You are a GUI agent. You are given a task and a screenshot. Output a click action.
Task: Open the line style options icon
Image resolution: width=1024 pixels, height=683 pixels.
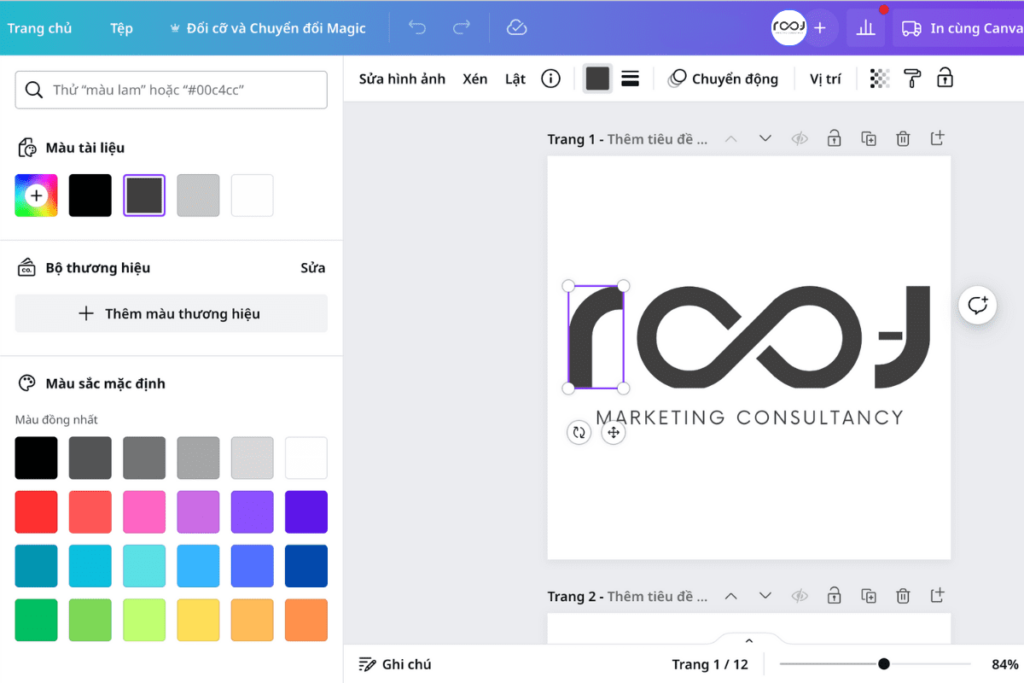click(x=630, y=79)
